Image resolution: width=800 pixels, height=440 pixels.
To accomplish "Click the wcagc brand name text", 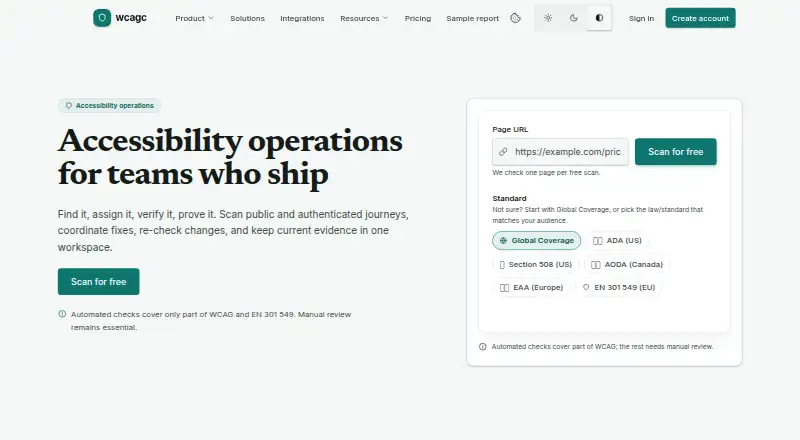I will [x=131, y=18].
